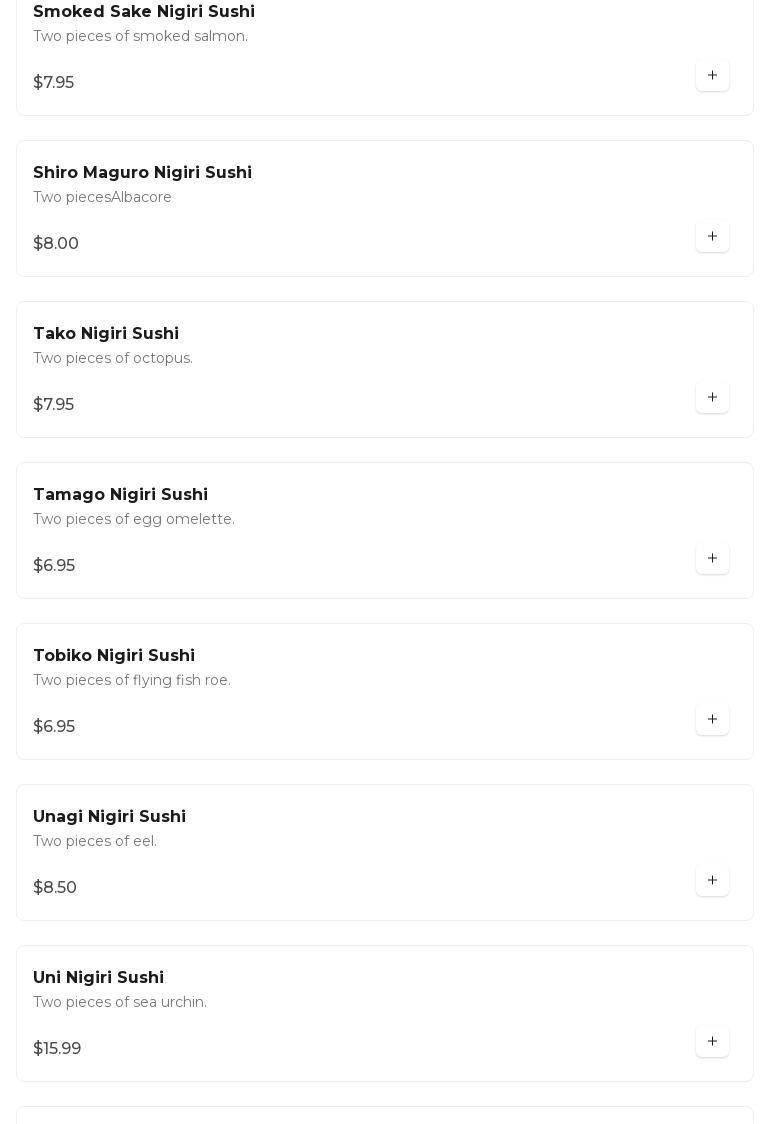Screen dimensions: 770x1124
Task: Open the Shiro Maguro Nigiri Sushi title
Action: tap(142, 173)
